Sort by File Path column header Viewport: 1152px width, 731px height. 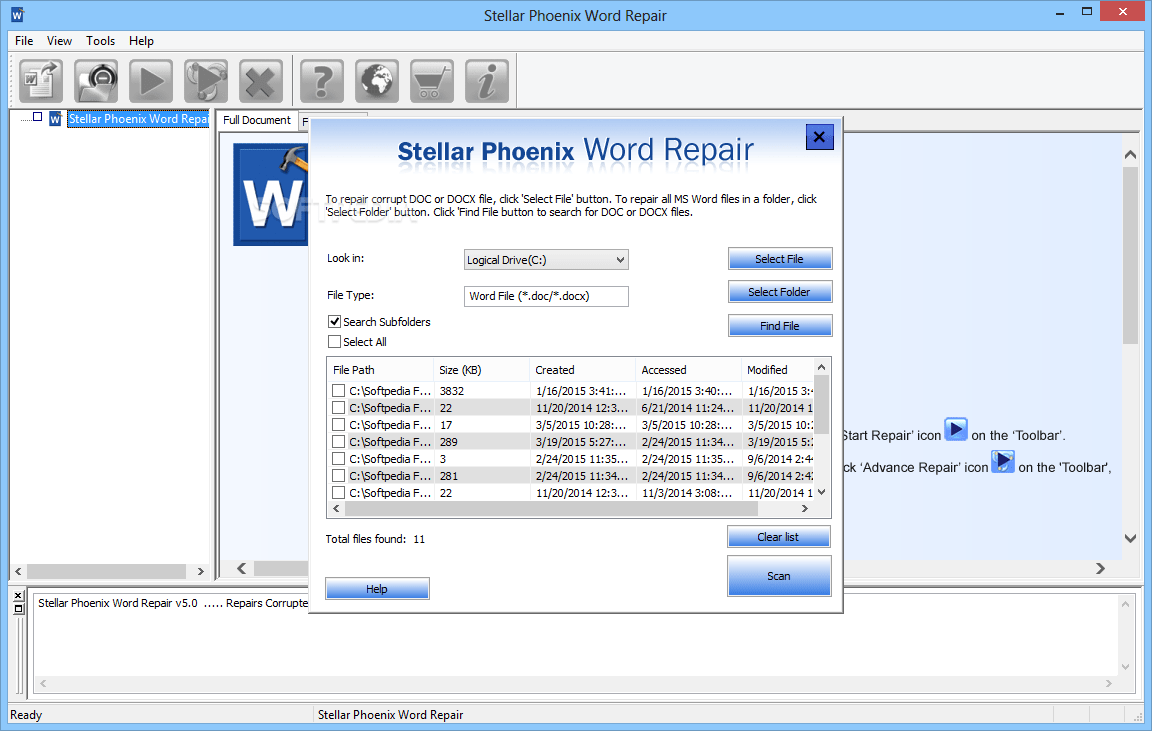click(x=380, y=370)
